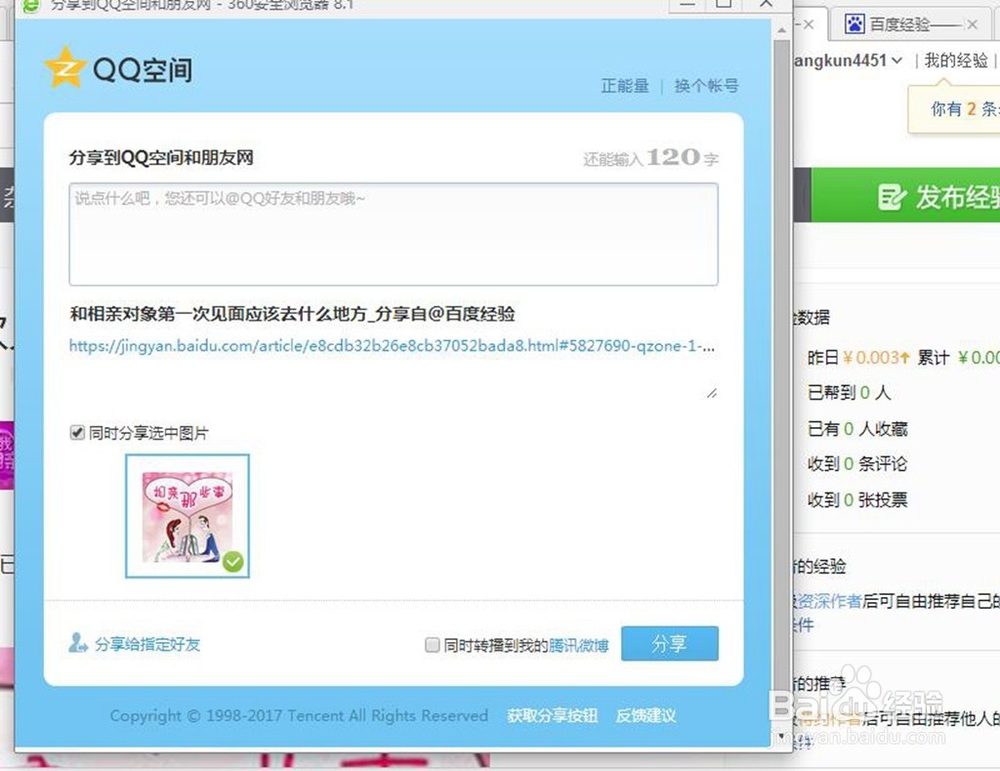1000x771 pixels.
Task: Click 收到 0 张投票 statistic
Action: (x=857, y=499)
